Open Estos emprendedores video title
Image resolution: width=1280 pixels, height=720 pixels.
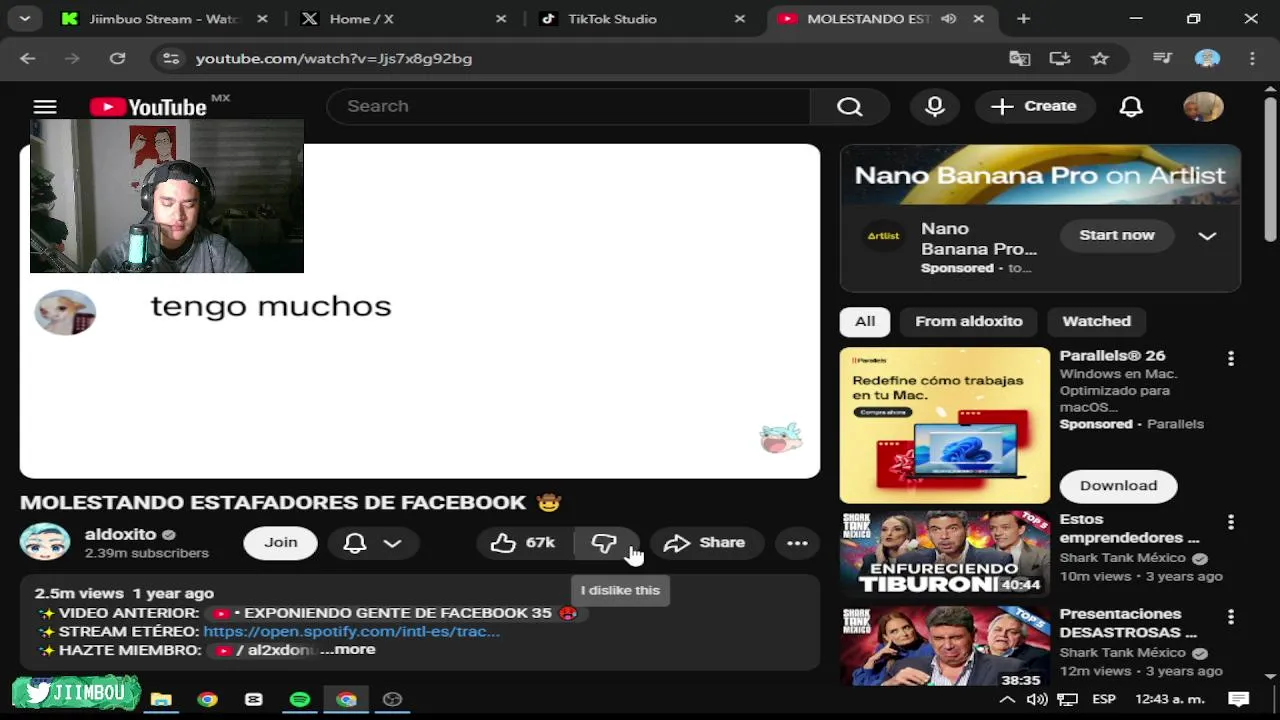click(1129, 528)
